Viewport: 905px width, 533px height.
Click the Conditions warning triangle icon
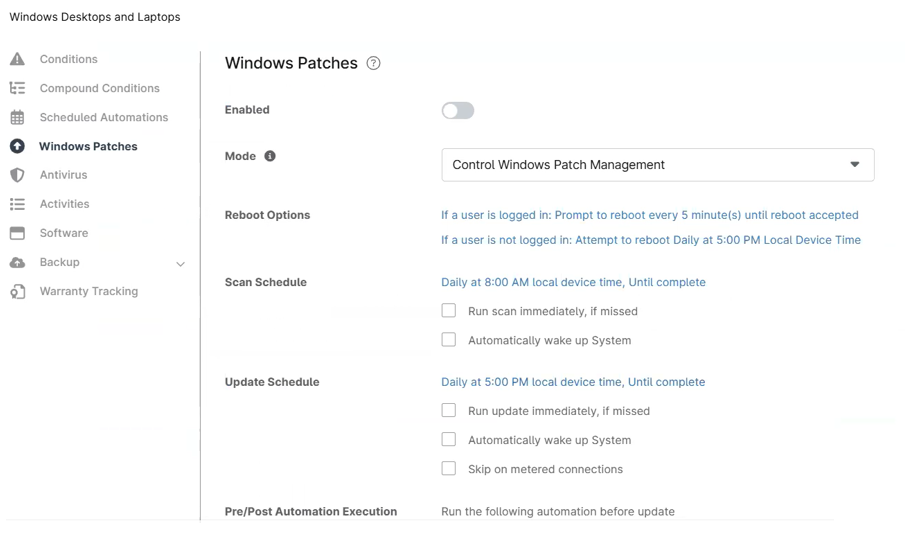(x=17, y=59)
